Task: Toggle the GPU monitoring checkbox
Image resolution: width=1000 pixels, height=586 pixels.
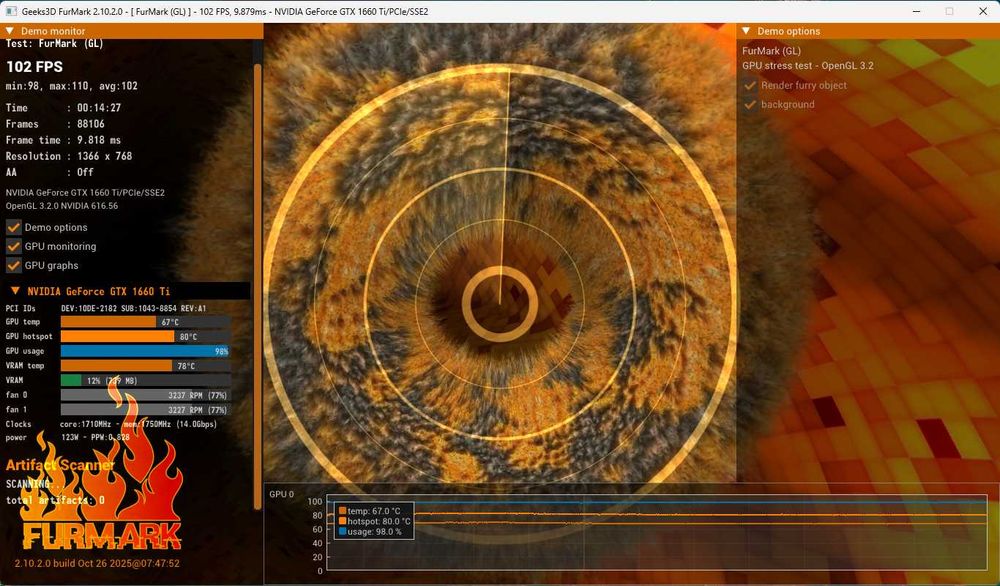Action: click(x=13, y=246)
